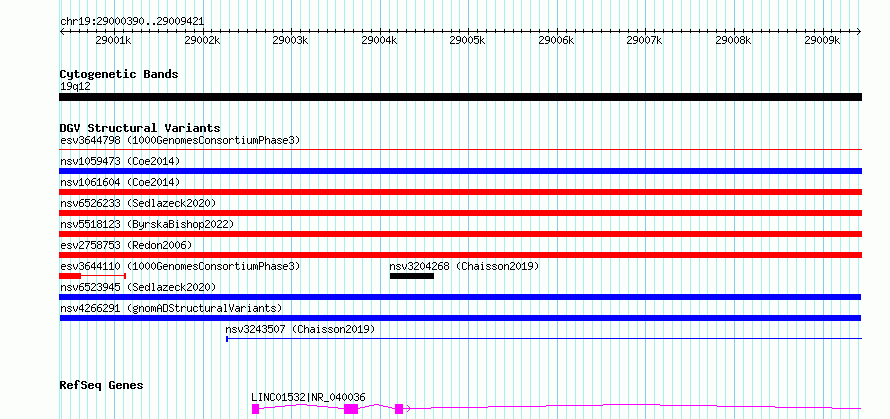Click the 29003k ruler tick label
890x419 pixels.
291,41
